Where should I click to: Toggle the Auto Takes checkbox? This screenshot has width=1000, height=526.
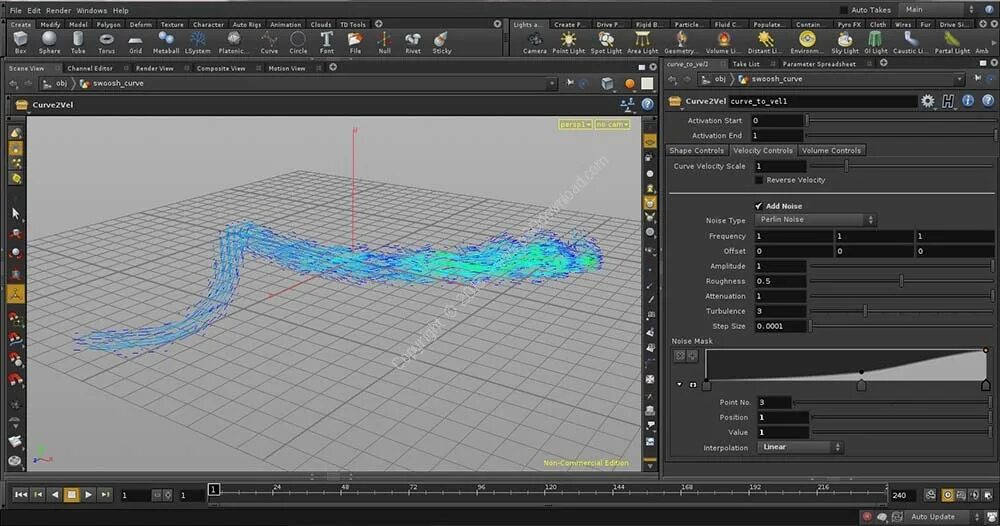(x=844, y=10)
